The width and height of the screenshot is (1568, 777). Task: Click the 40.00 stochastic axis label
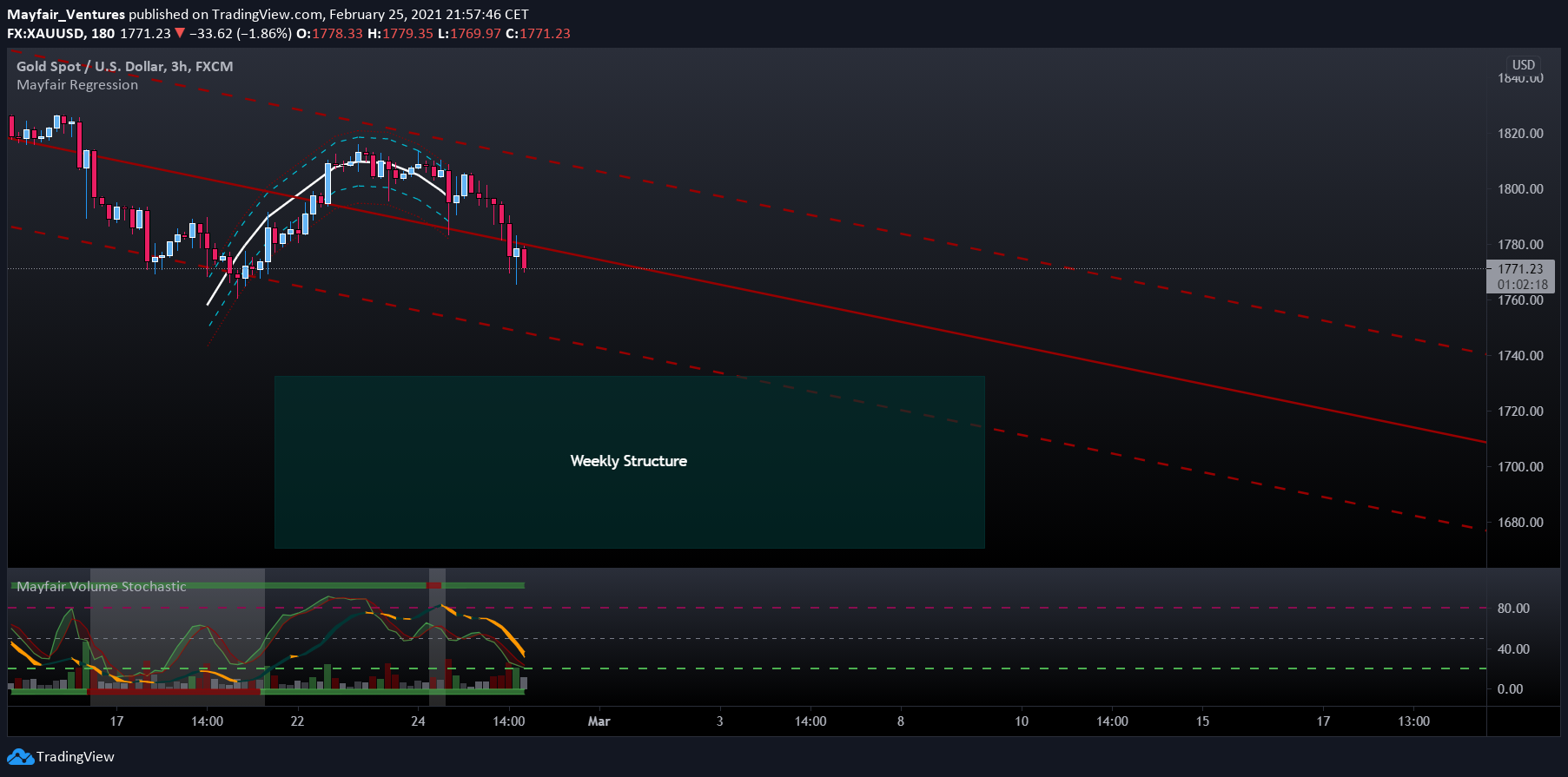[x=1513, y=649]
